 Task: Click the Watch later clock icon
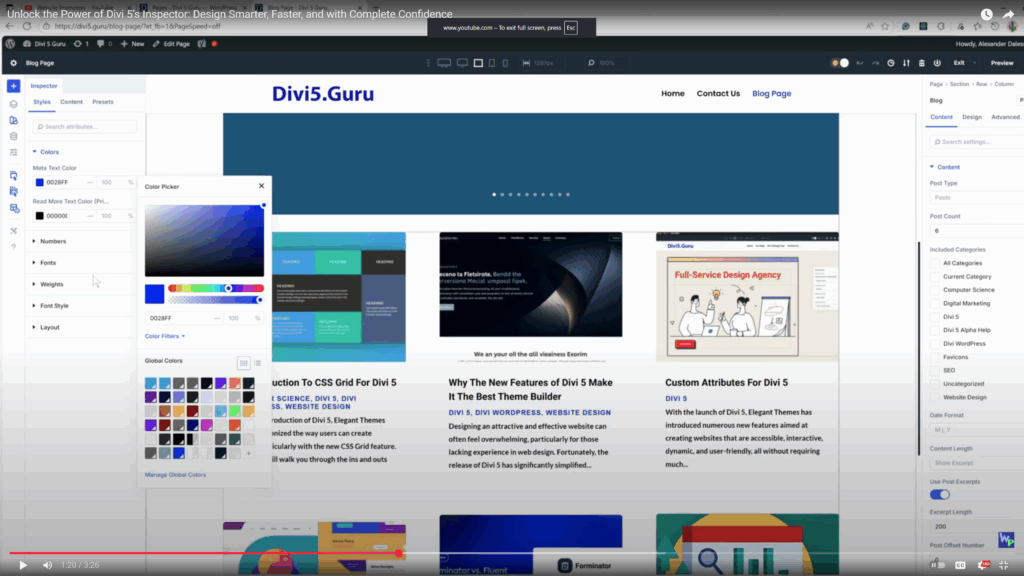point(987,14)
